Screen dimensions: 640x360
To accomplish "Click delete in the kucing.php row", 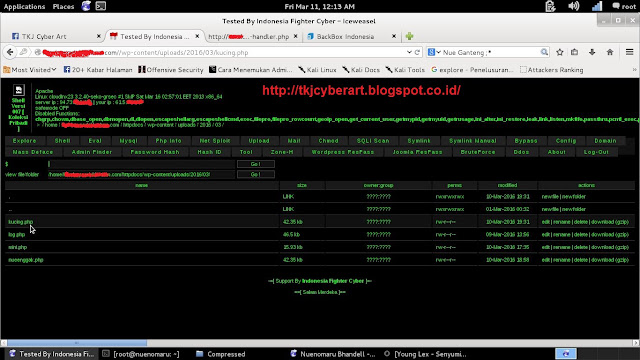I will [x=580, y=222].
